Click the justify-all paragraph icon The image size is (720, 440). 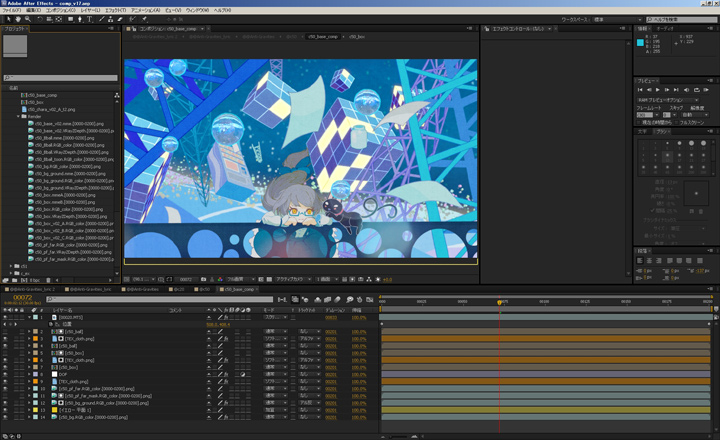pos(700,260)
